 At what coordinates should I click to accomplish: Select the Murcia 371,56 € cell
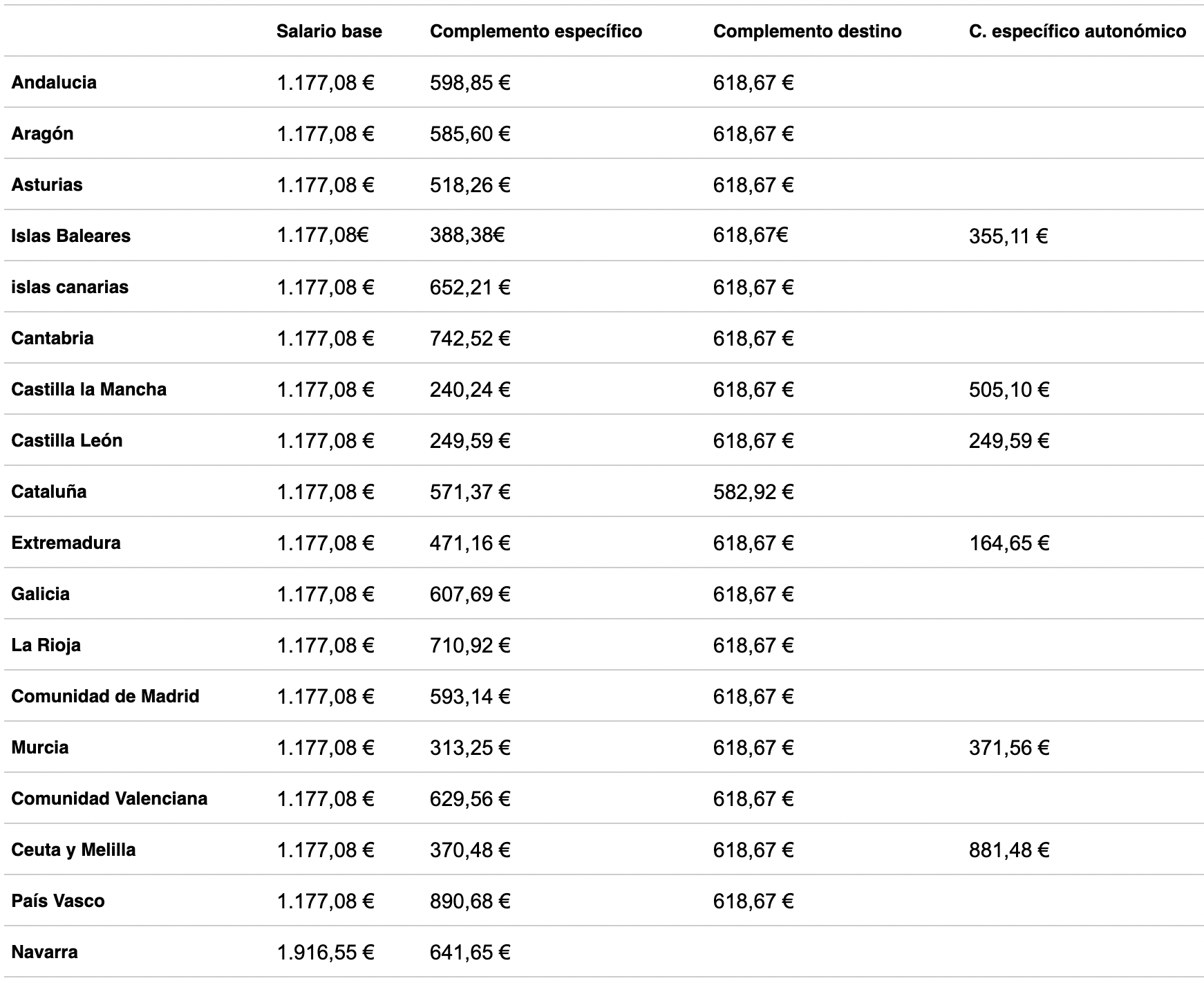pyautogui.click(x=1009, y=747)
